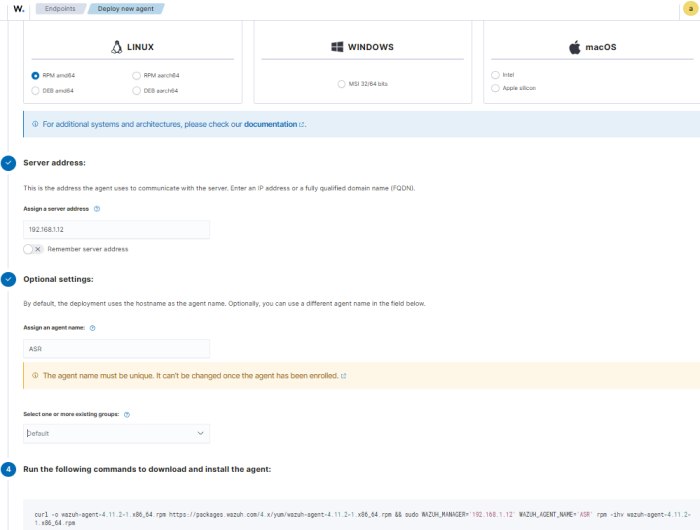Select Deploy new agent breadcrumb
The width and height of the screenshot is (700, 530).
(125, 8)
